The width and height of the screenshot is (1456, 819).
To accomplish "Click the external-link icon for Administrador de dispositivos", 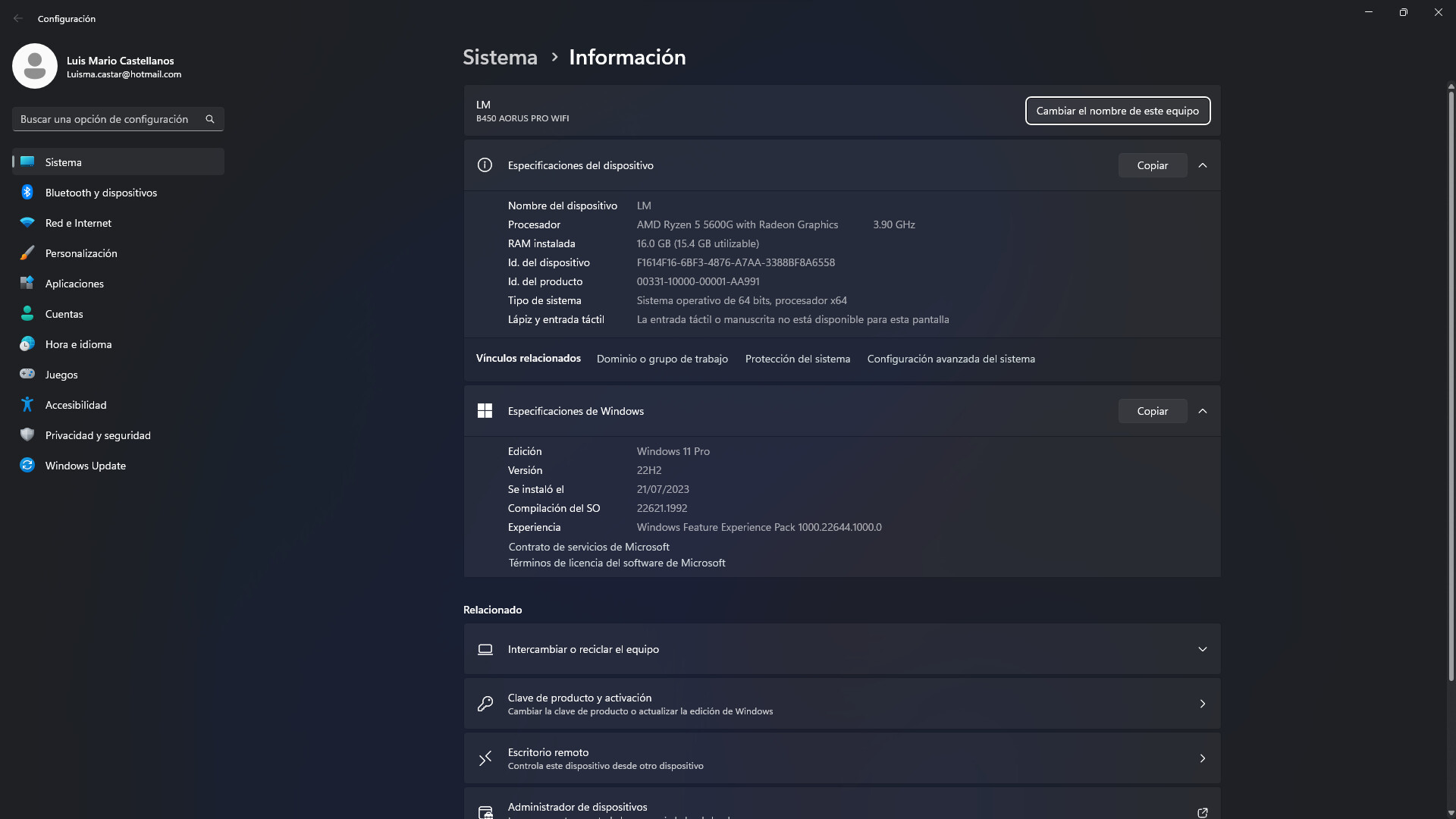I will 1203,813.
